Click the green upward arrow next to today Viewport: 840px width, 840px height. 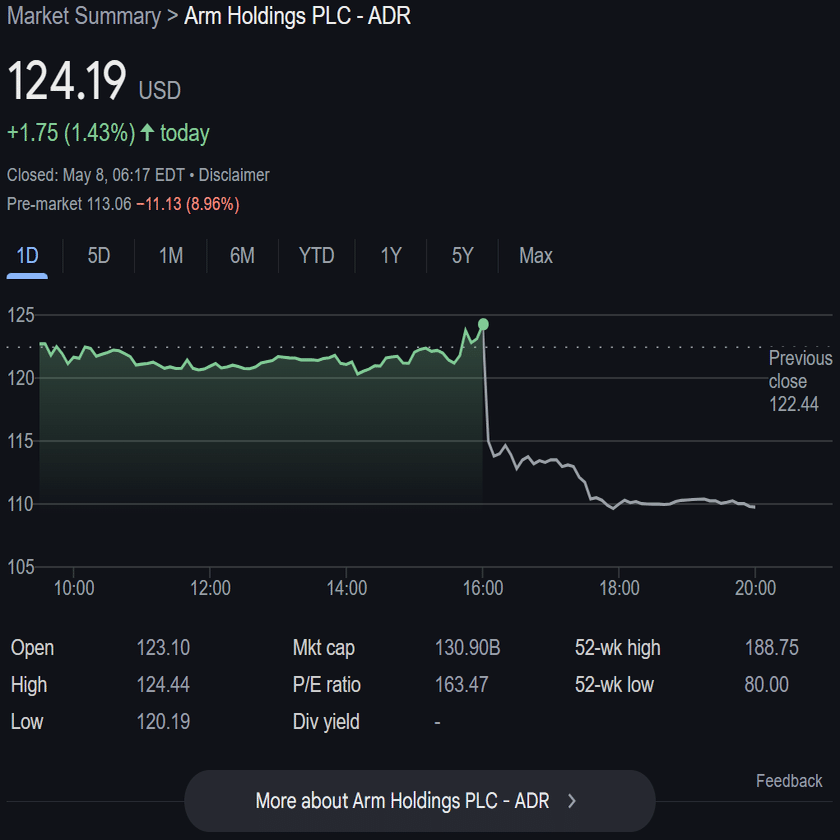point(146,132)
